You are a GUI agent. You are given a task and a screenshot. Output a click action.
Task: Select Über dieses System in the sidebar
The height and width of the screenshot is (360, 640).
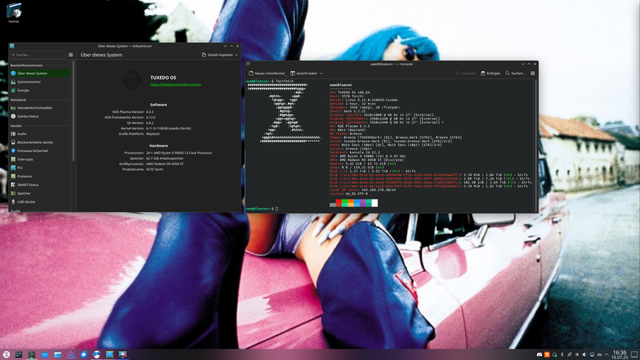tap(40, 73)
